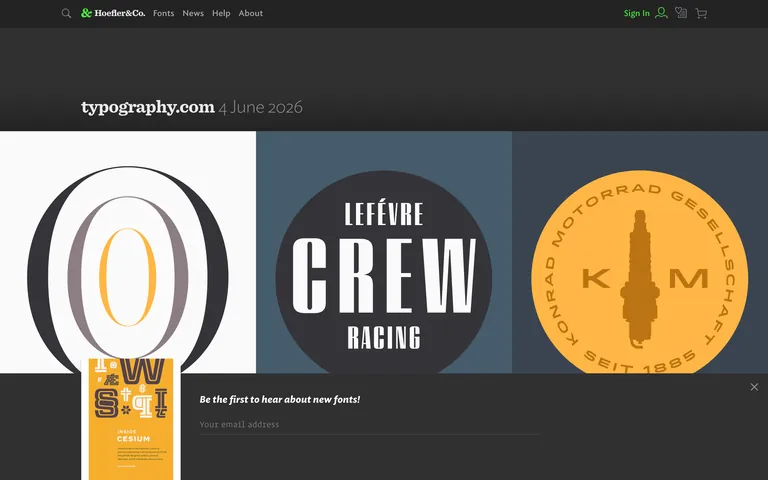Open the search magnifier icon

(66, 13)
